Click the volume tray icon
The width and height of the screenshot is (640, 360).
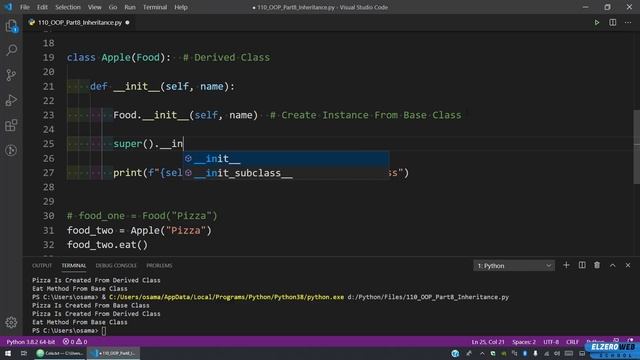point(557,353)
